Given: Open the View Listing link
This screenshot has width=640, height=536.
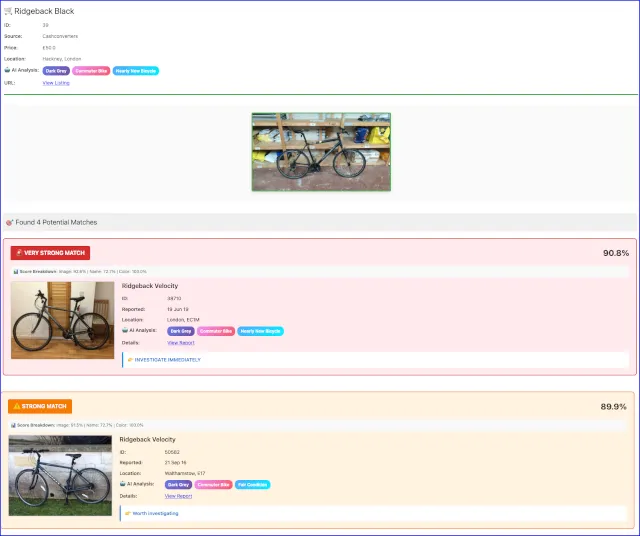Looking at the screenshot, I should click(x=56, y=83).
